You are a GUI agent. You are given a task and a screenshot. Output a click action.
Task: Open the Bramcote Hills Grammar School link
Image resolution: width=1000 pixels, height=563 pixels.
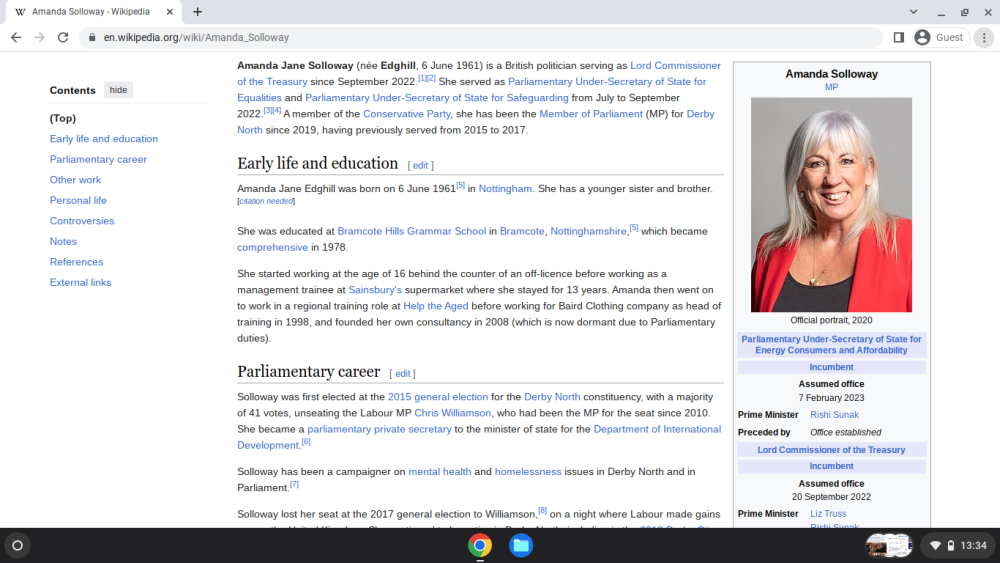click(x=411, y=231)
